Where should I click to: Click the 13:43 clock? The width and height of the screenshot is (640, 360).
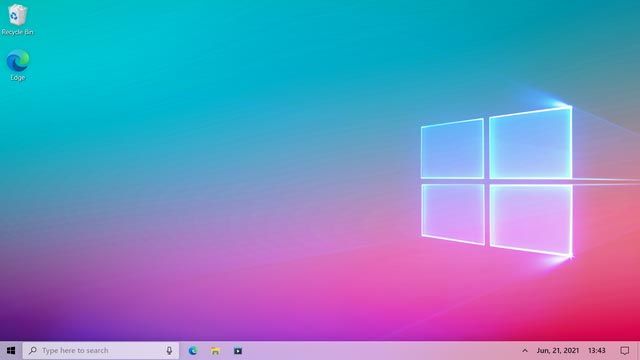coord(596,350)
